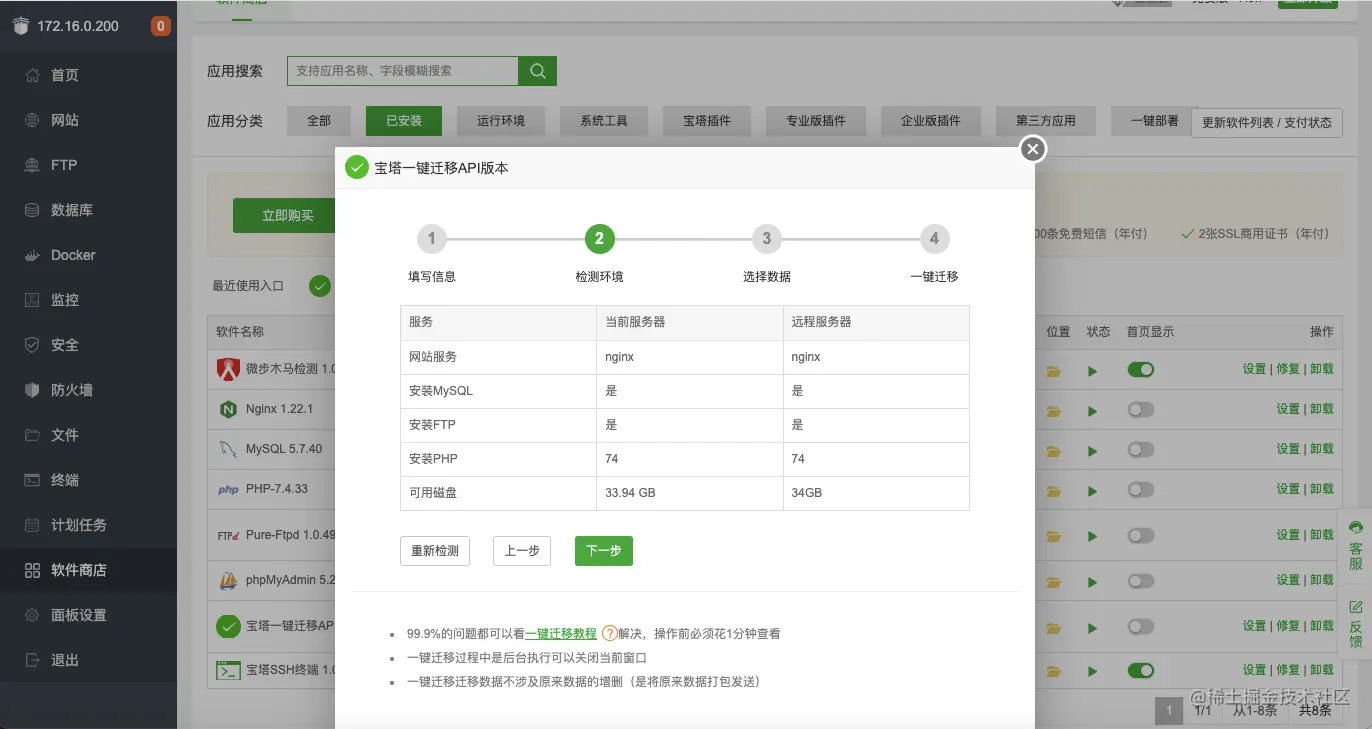Image resolution: width=1372 pixels, height=729 pixels.
Task: Open 防火墙 in the sidebar
Action: 88,390
